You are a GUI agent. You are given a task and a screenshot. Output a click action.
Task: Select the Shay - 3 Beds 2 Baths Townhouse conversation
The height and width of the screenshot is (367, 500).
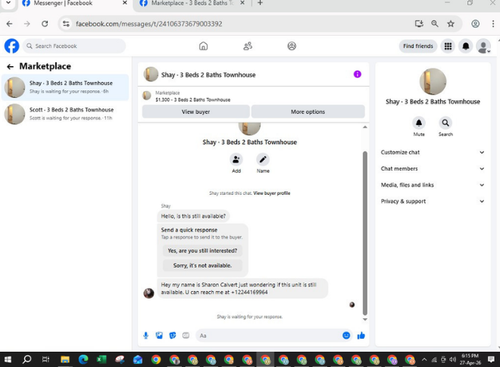65,87
